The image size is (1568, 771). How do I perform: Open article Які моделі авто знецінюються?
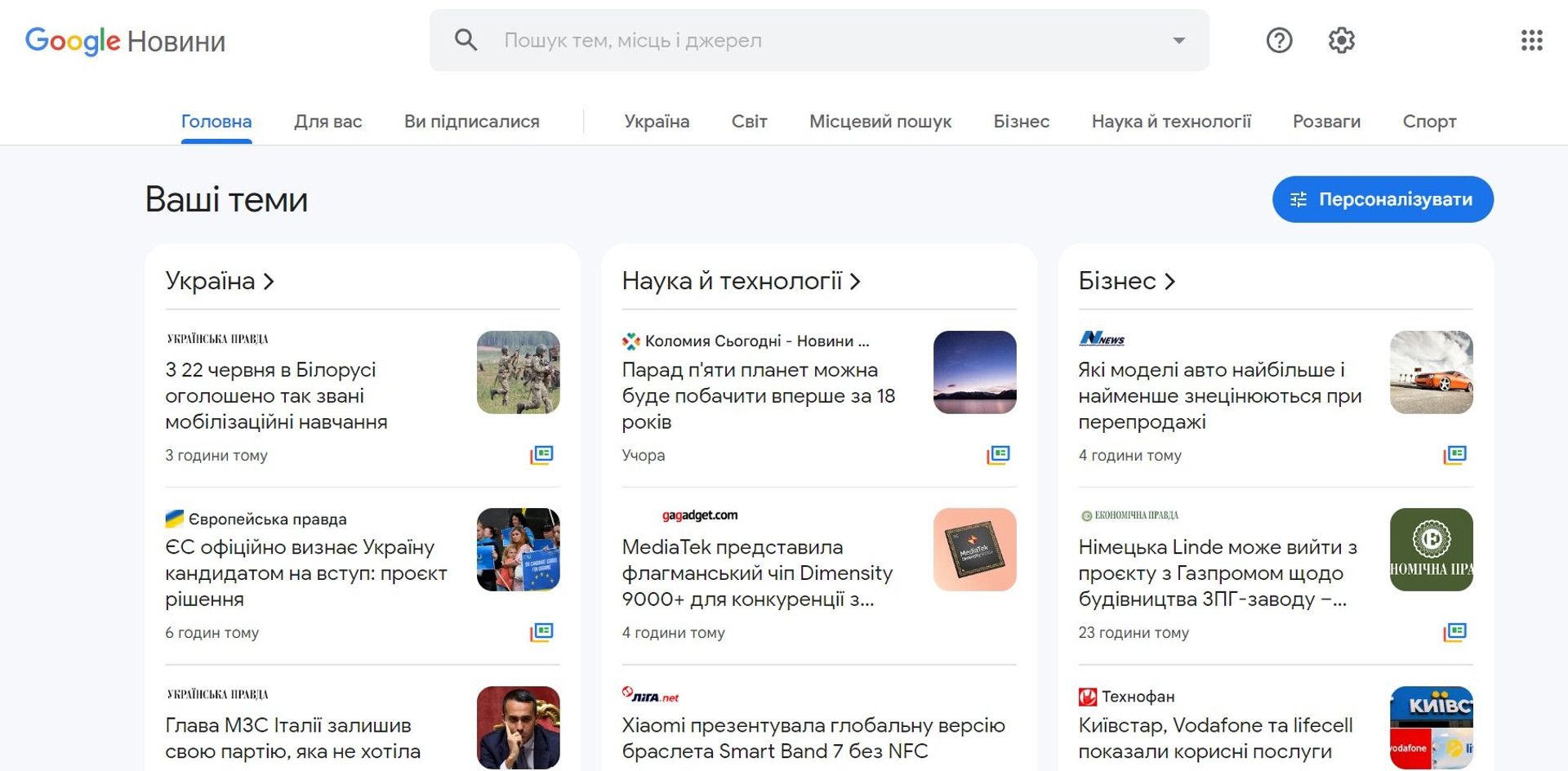pos(1220,396)
